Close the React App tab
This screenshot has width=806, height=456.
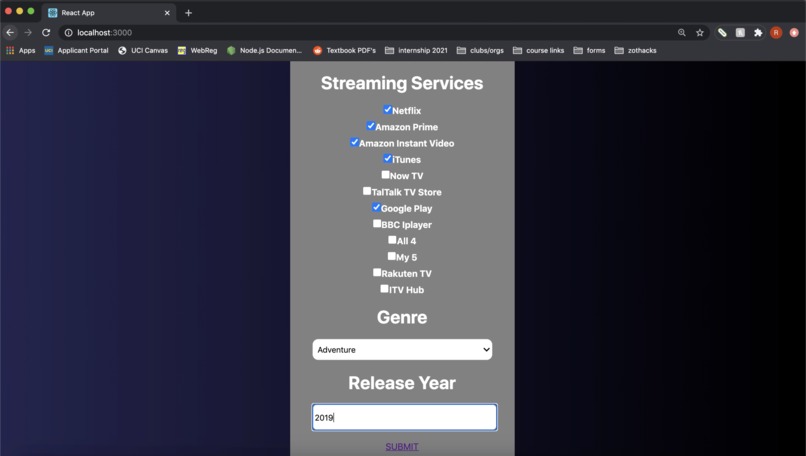(167, 13)
